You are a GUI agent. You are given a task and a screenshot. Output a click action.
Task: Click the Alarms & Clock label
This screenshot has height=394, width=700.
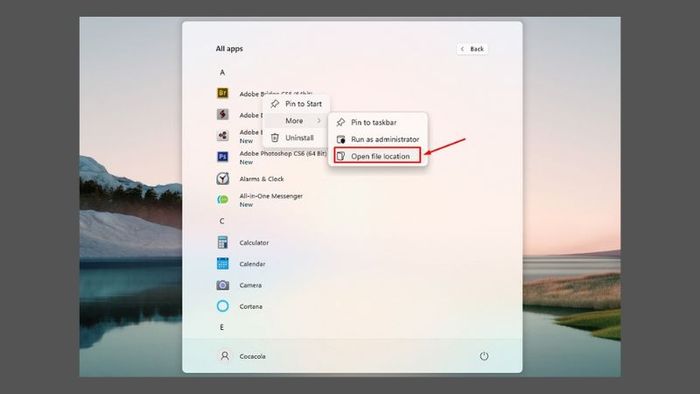tap(262, 179)
